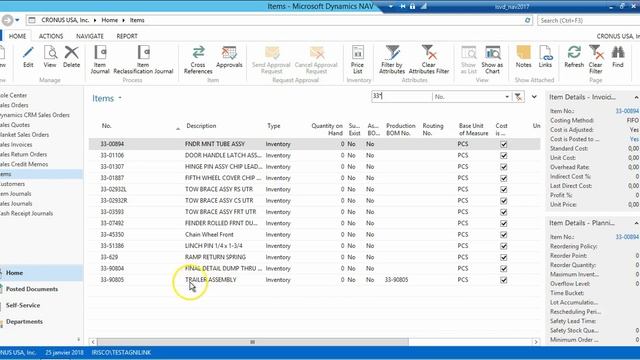Click the scroll right arrow
Image resolution: width=640 pixels, height=360 pixels.
(536, 342)
